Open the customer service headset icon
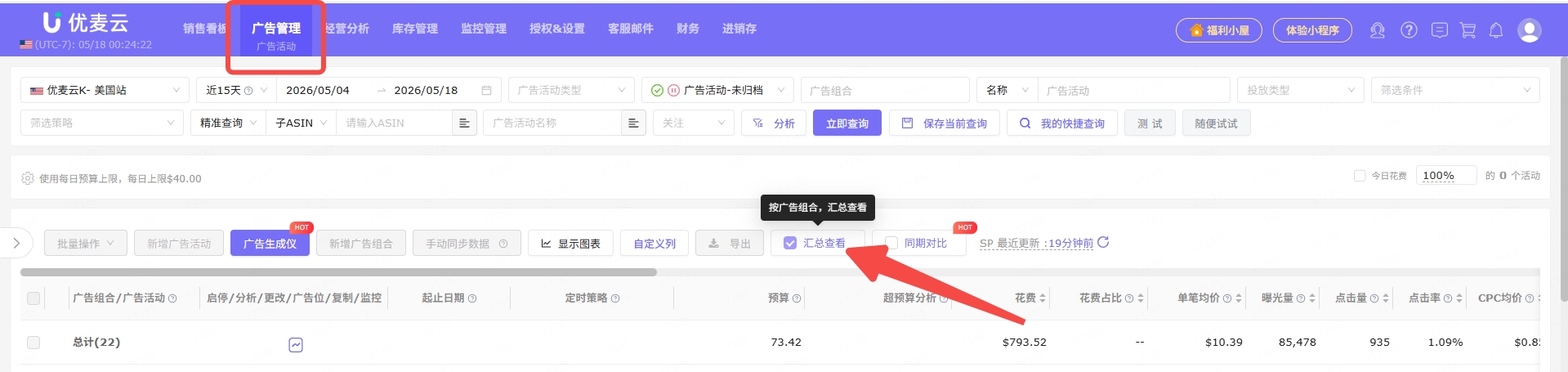 point(1377,30)
